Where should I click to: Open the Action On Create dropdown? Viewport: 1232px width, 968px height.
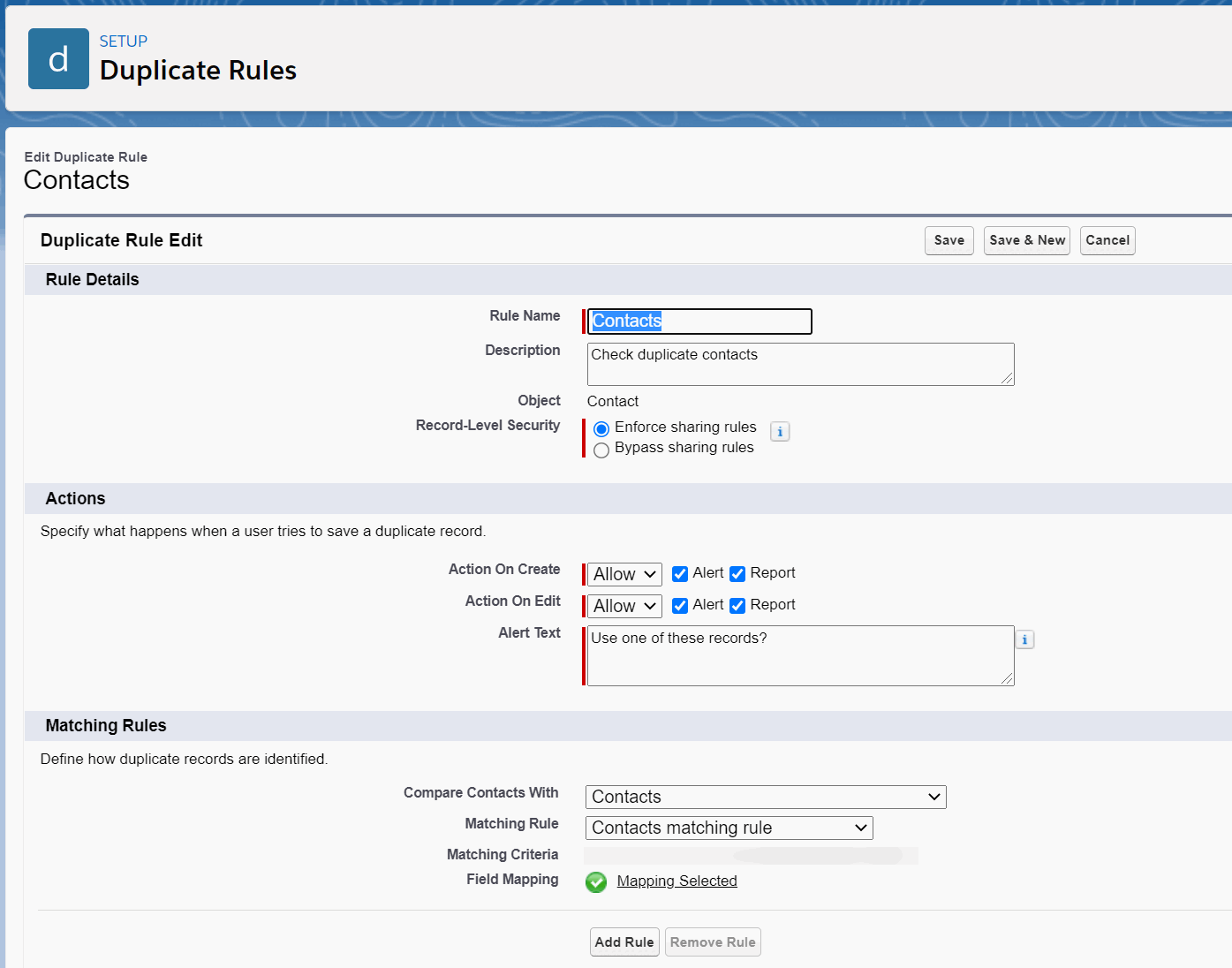click(x=623, y=574)
